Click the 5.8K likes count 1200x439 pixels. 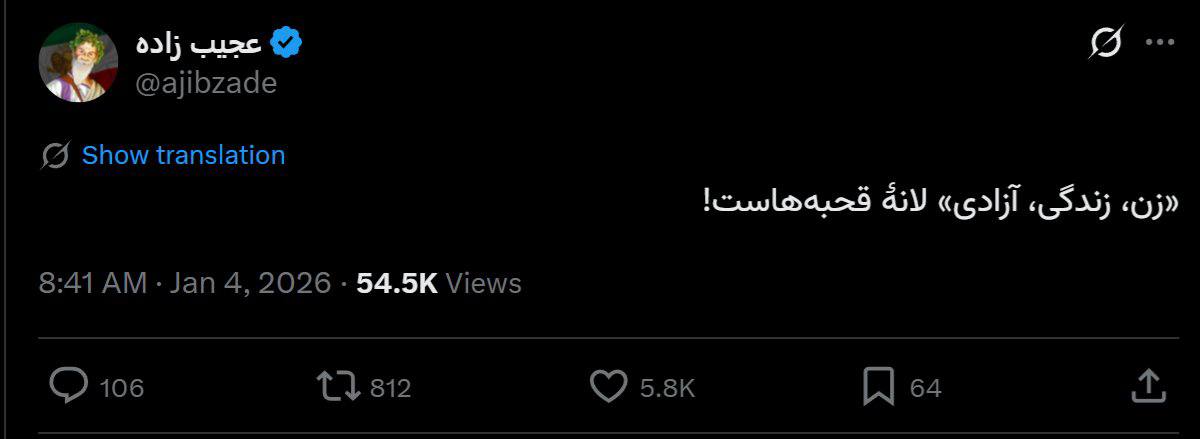click(667, 388)
